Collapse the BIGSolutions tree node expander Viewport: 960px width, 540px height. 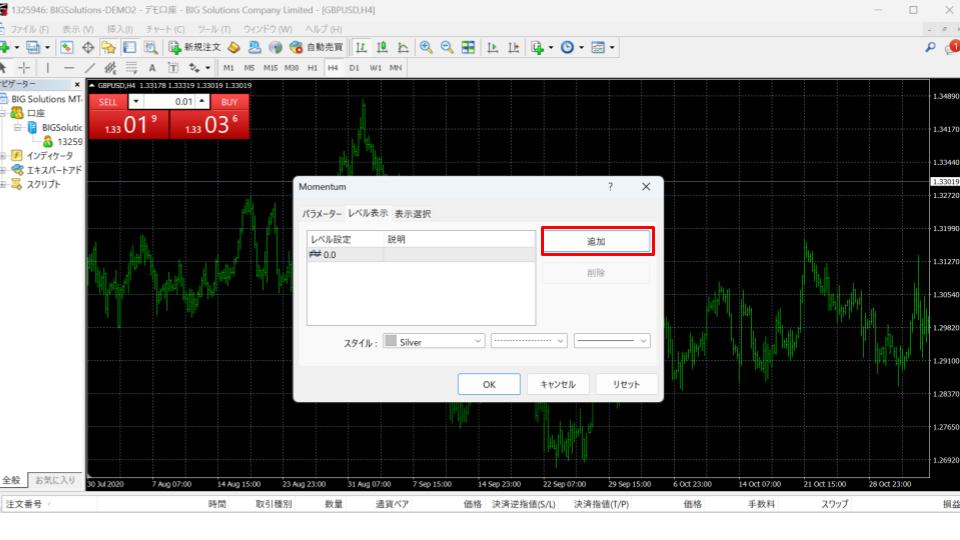pos(18,127)
